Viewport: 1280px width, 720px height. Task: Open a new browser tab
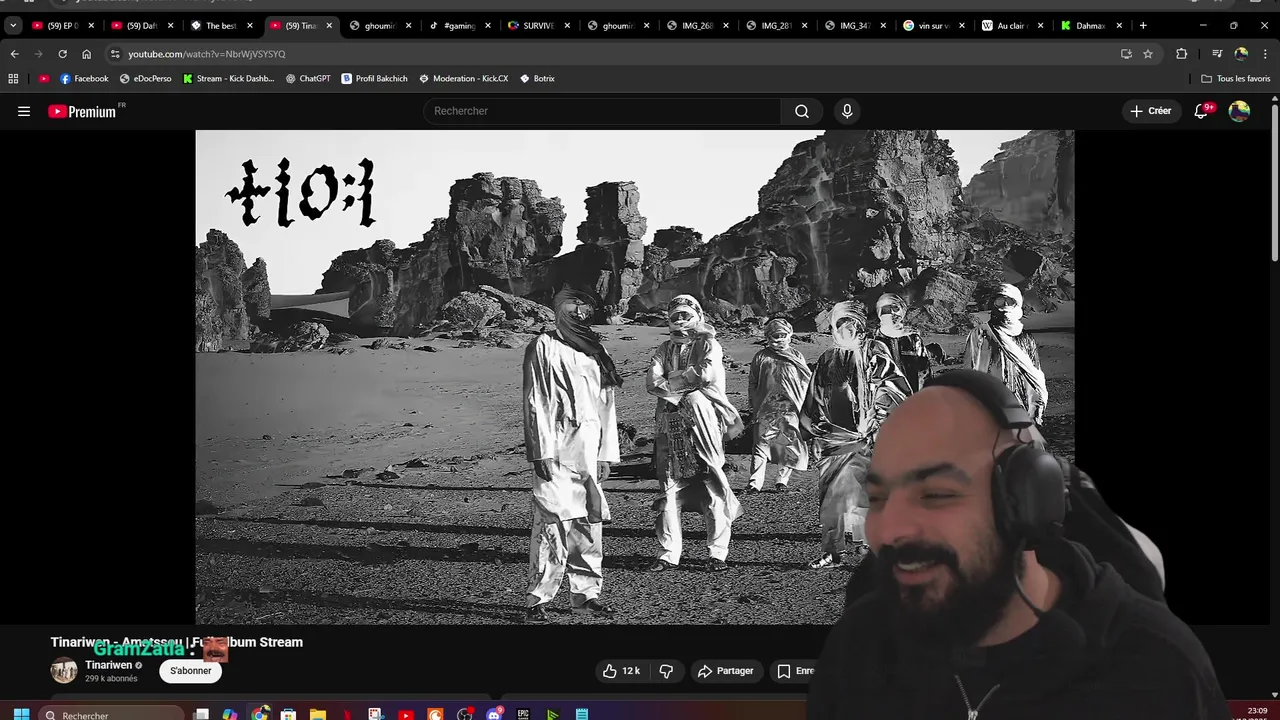tap(1143, 26)
